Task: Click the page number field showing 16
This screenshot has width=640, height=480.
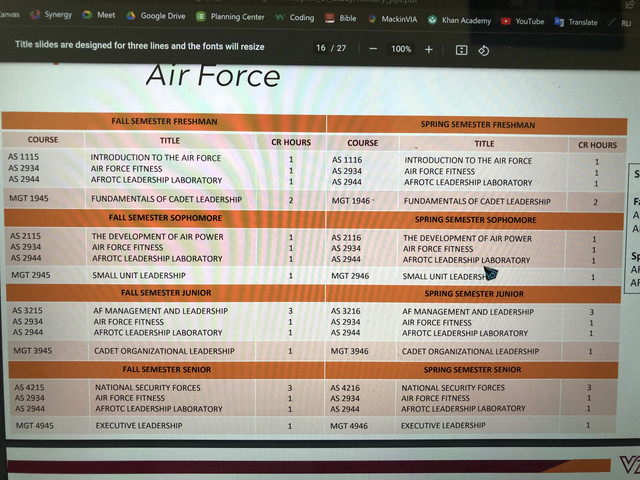Action: click(x=321, y=48)
